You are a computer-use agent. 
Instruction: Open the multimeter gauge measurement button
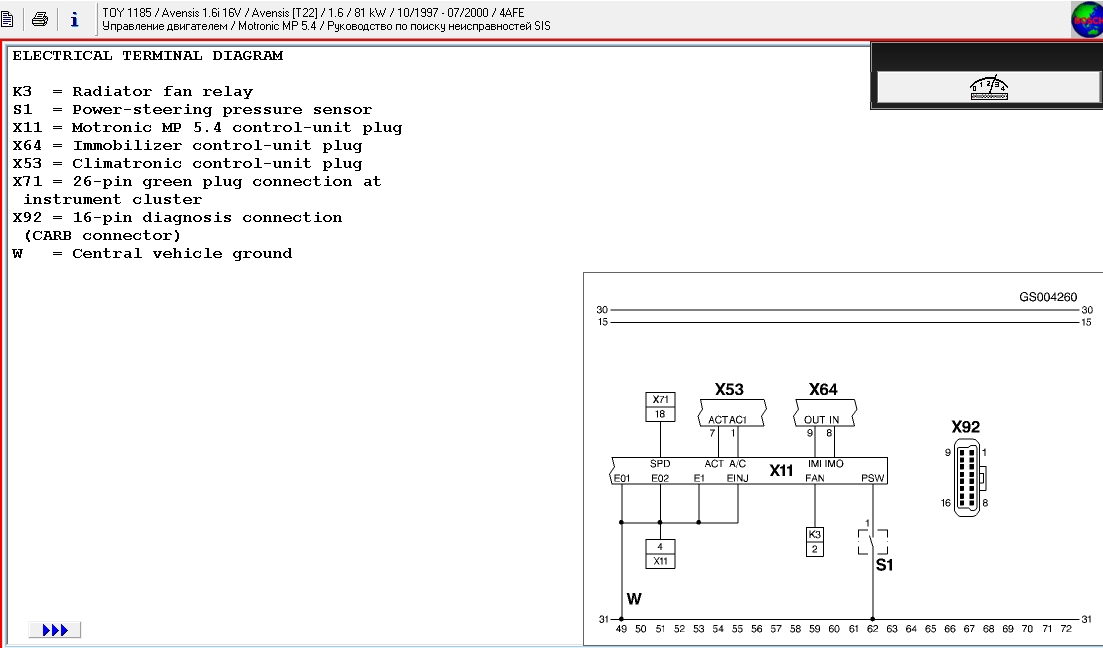click(987, 88)
